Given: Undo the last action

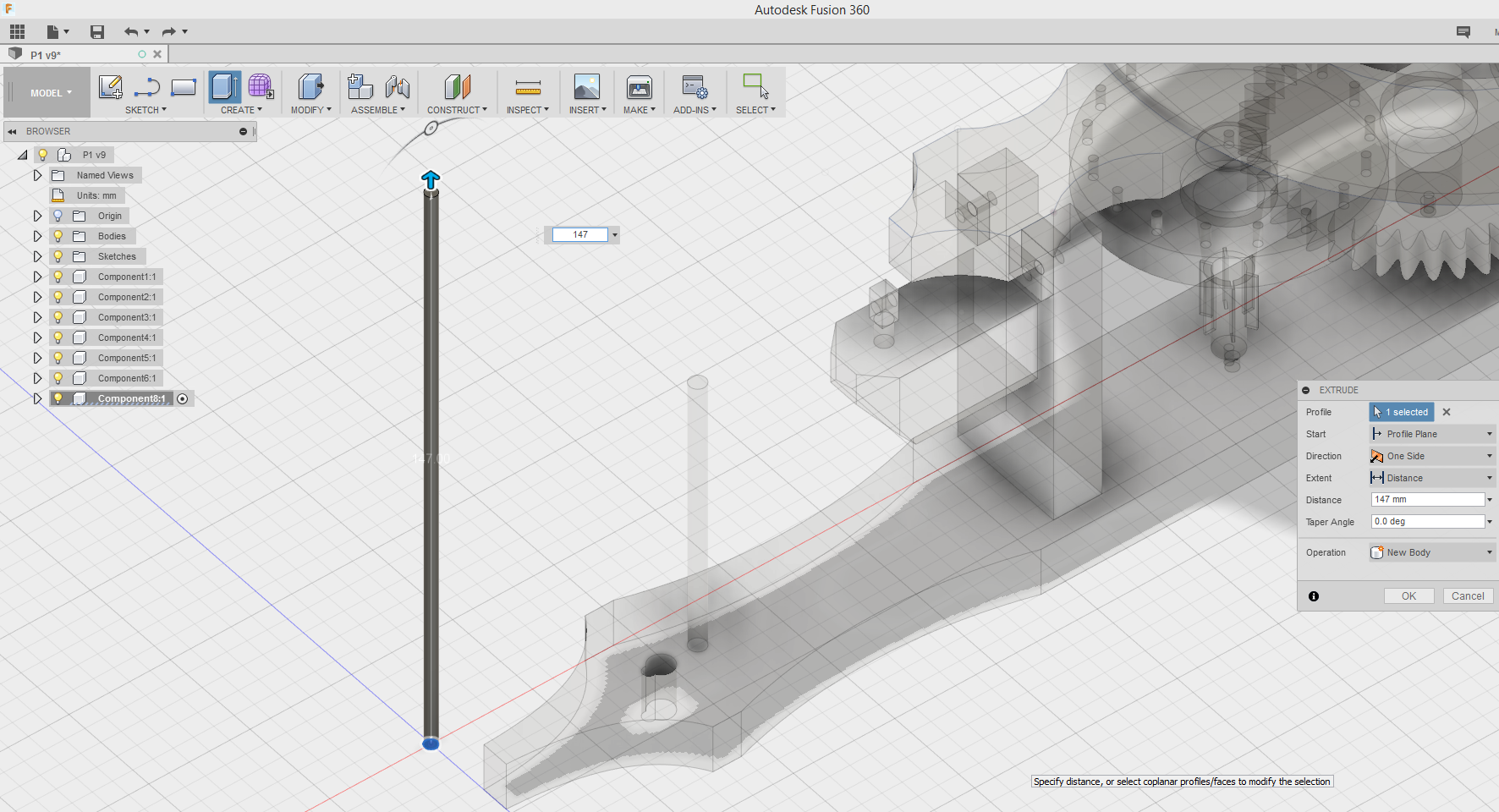Looking at the screenshot, I should click(130, 32).
